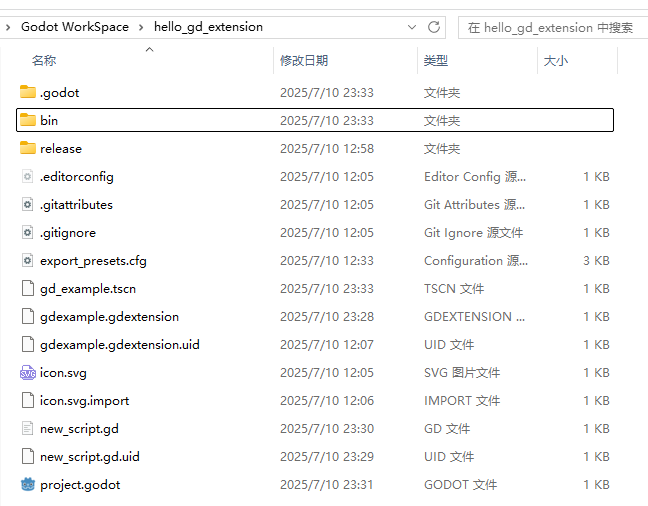Click gdexample.gdextension date 2025/7/10 23:28
Viewport: 648px width, 506px height.
pyautogui.click(x=327, y=317)
